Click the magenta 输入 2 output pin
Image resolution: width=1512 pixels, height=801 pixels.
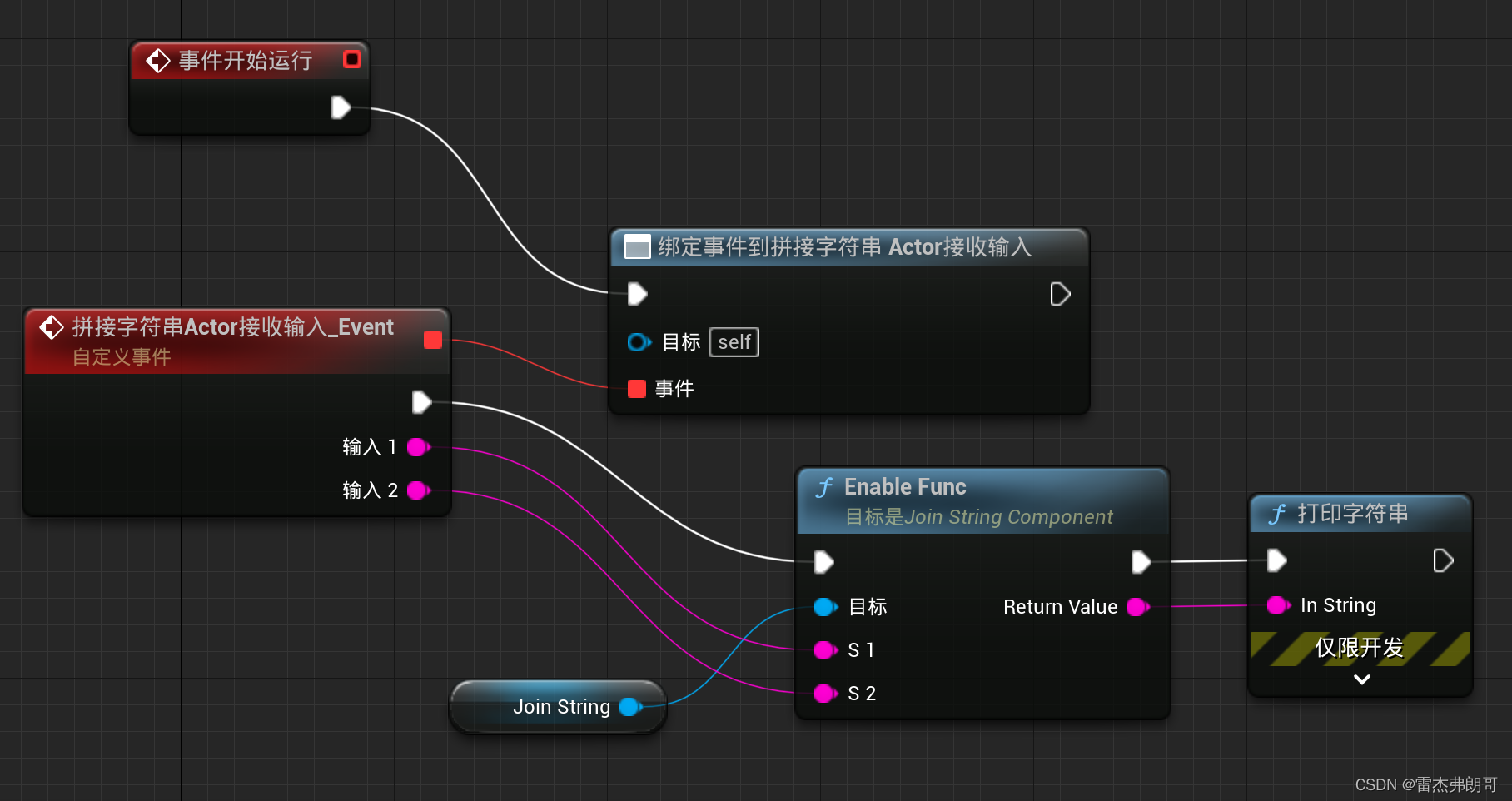[x=419, y=490]
